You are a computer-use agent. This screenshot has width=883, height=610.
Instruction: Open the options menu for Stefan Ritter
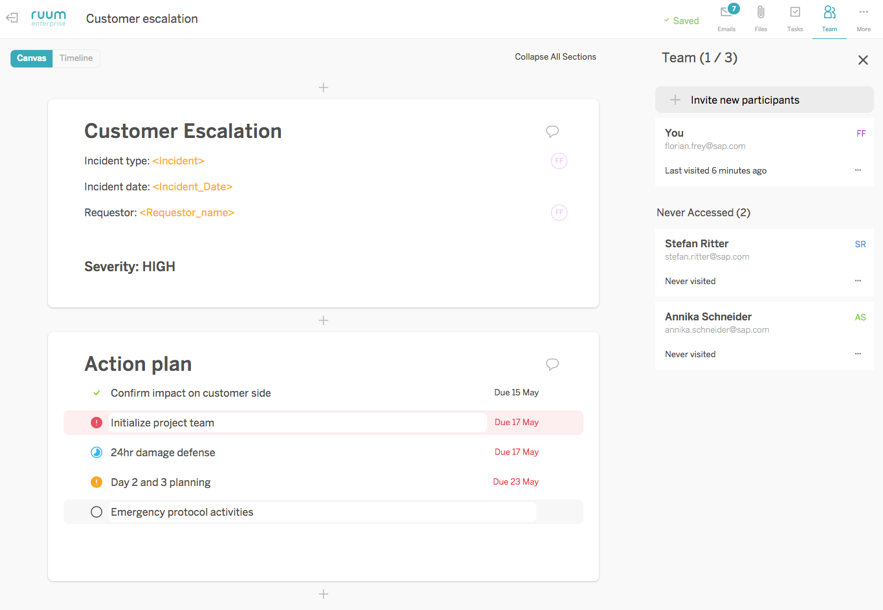coord(857,281)
